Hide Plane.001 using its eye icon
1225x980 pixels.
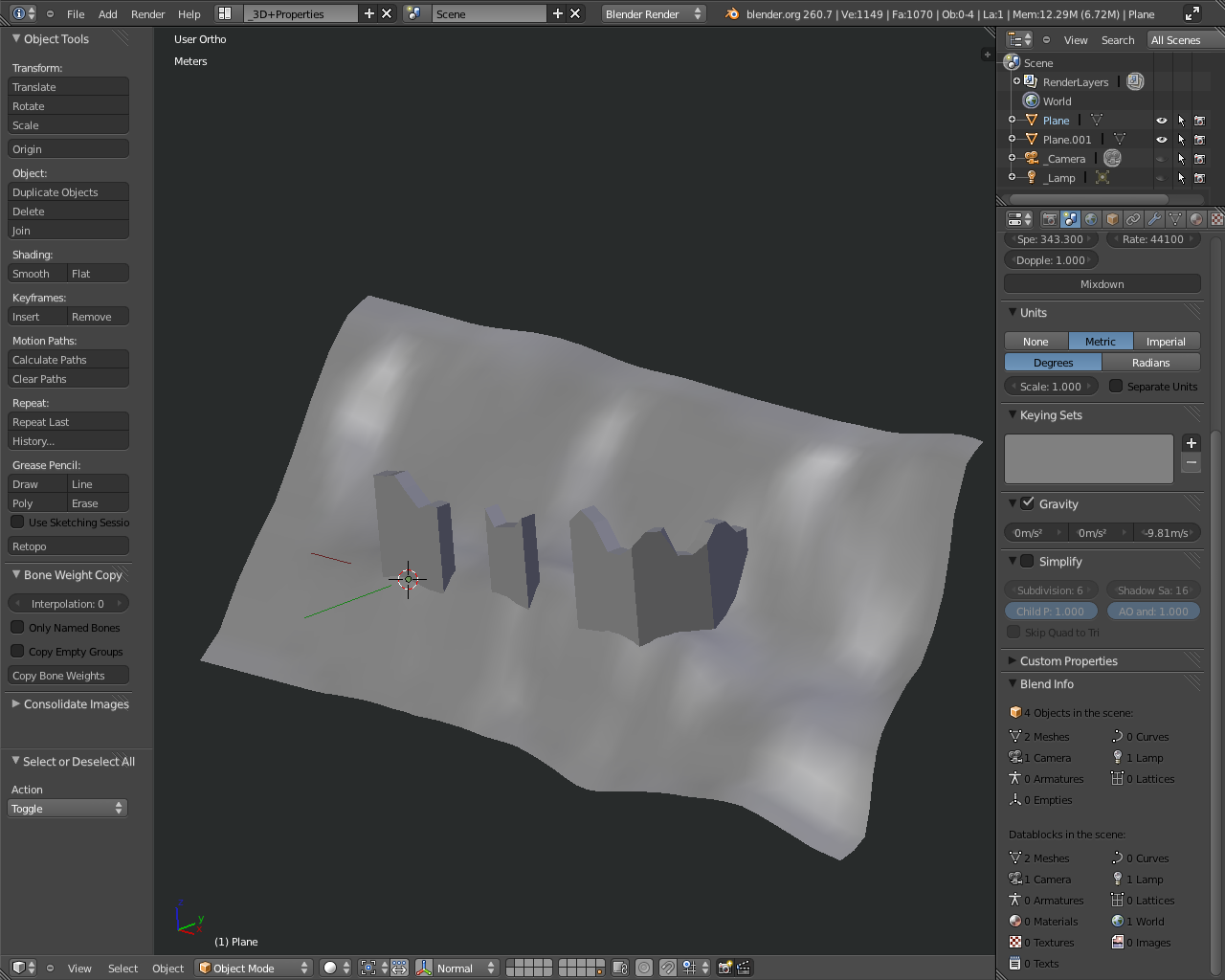(1161, 140)
